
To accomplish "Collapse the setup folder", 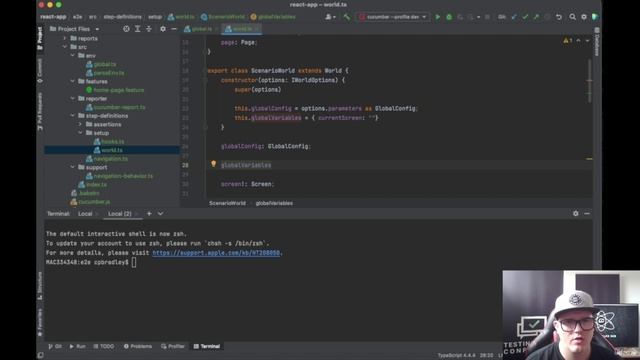I will tap(80, 133).
